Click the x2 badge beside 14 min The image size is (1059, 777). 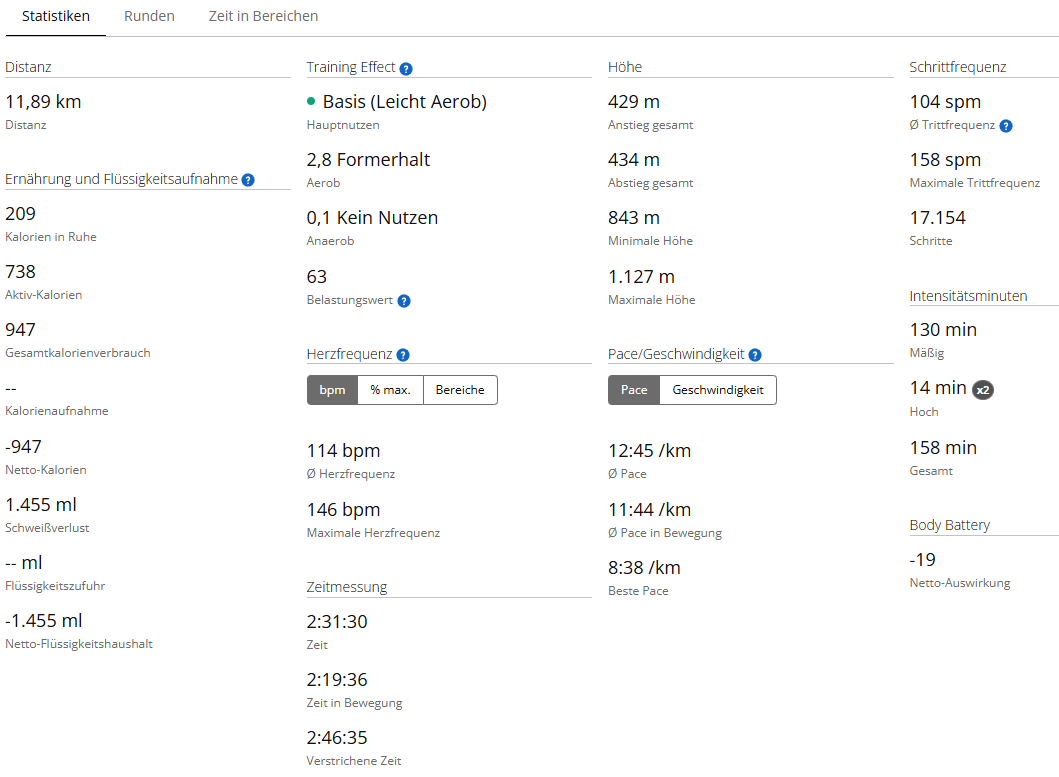point(983,390)
